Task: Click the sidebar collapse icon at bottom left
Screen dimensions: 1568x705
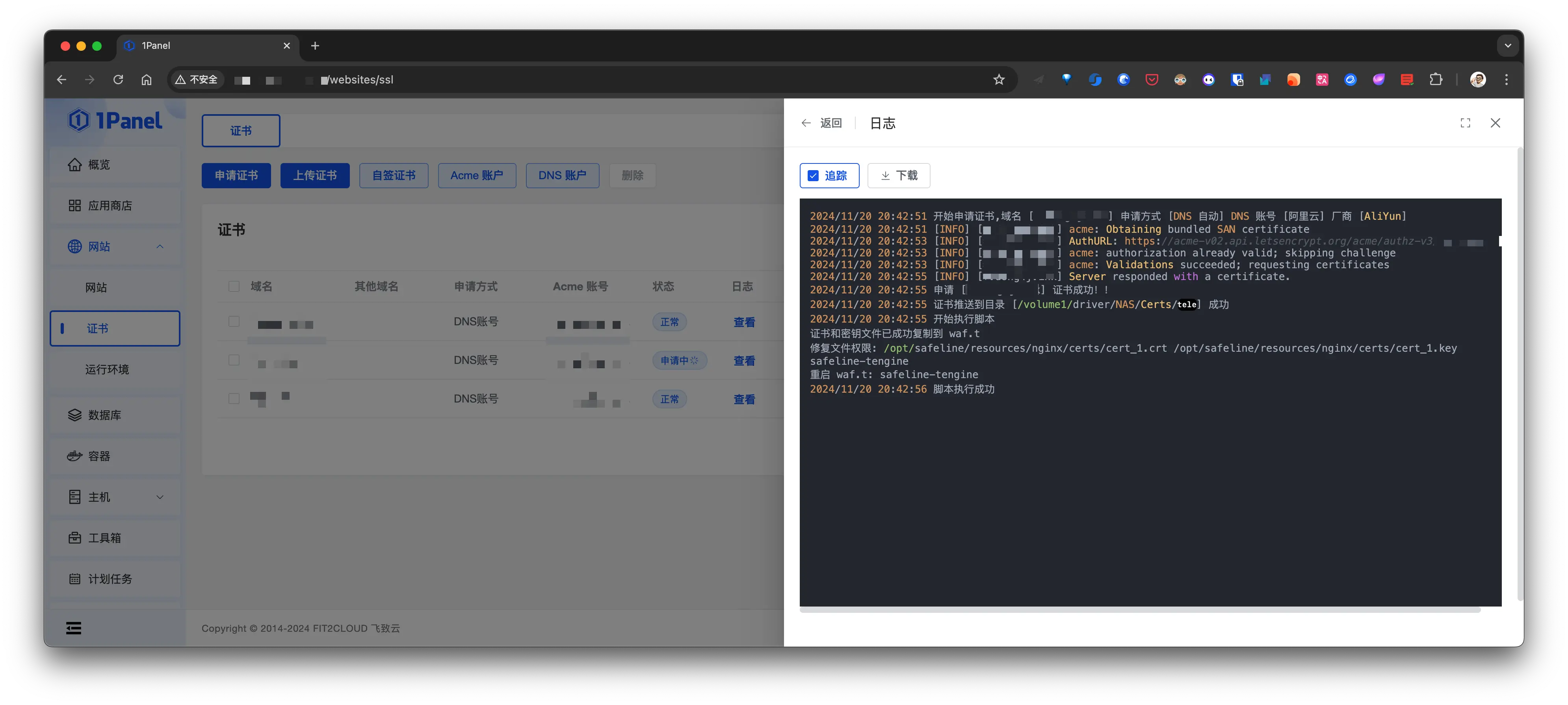Action: (x=74, y=628)
